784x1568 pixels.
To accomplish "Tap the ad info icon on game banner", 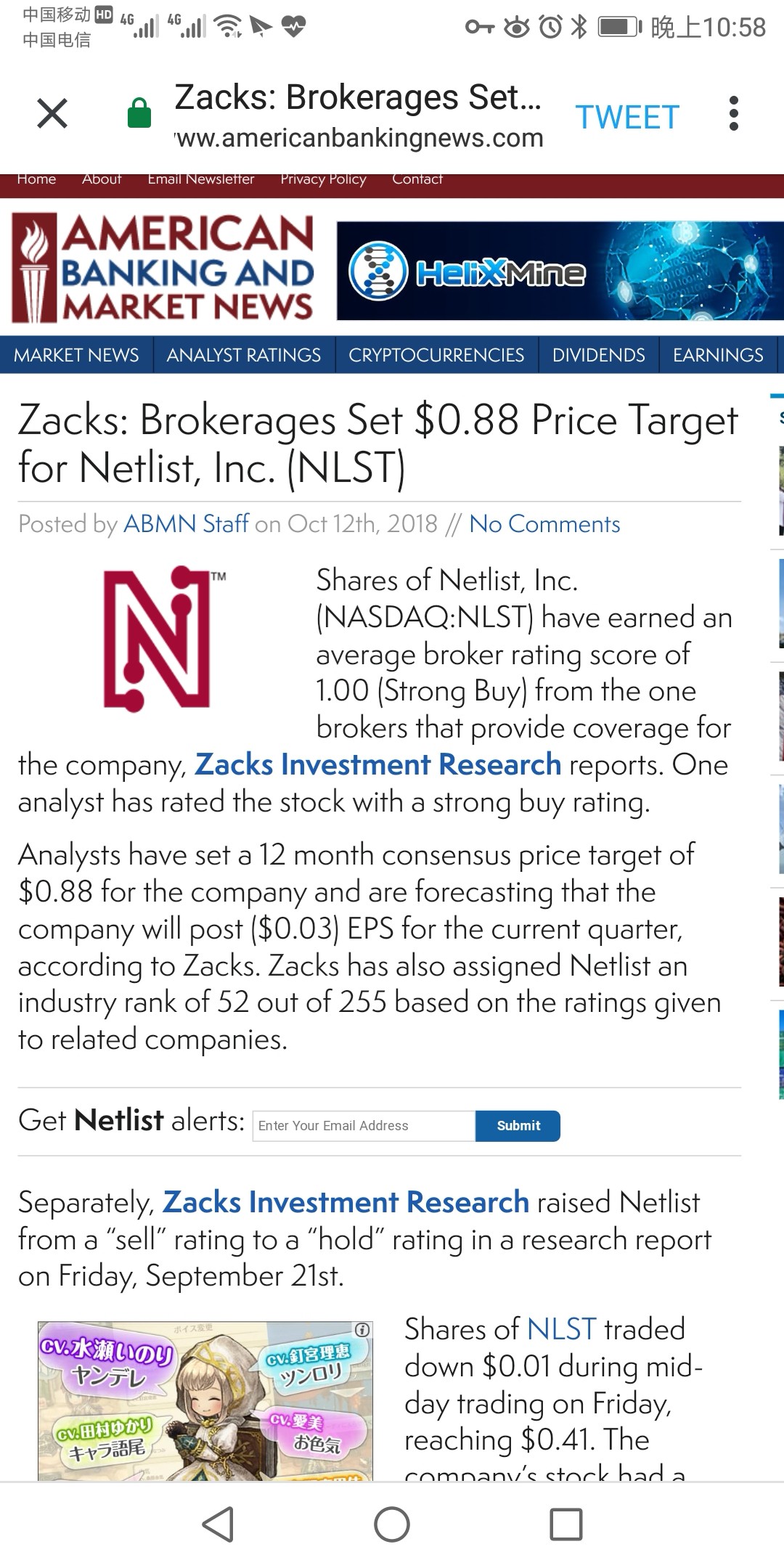I will pos(362,1329).
